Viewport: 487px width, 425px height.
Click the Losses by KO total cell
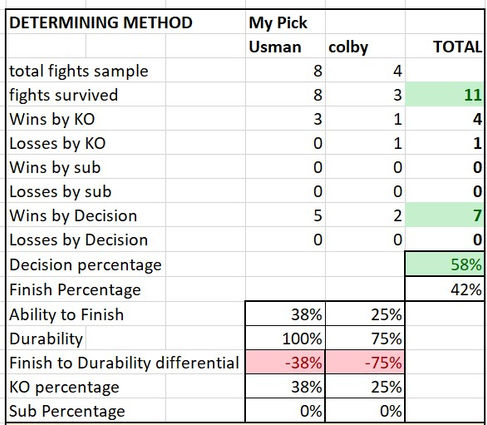[x=445, y=143]
